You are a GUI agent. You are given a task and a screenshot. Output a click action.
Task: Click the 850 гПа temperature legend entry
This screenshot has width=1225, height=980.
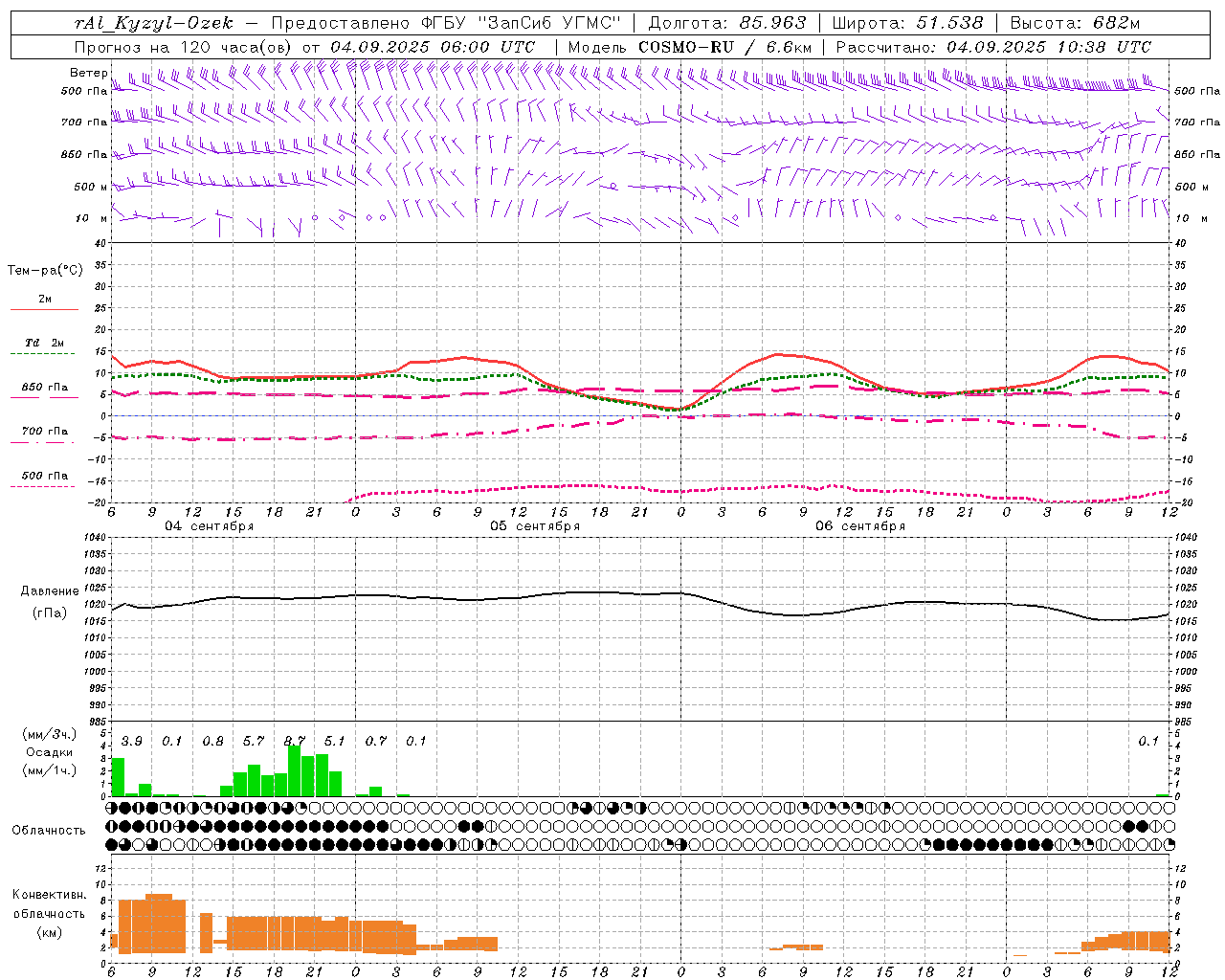coord(45,388)
